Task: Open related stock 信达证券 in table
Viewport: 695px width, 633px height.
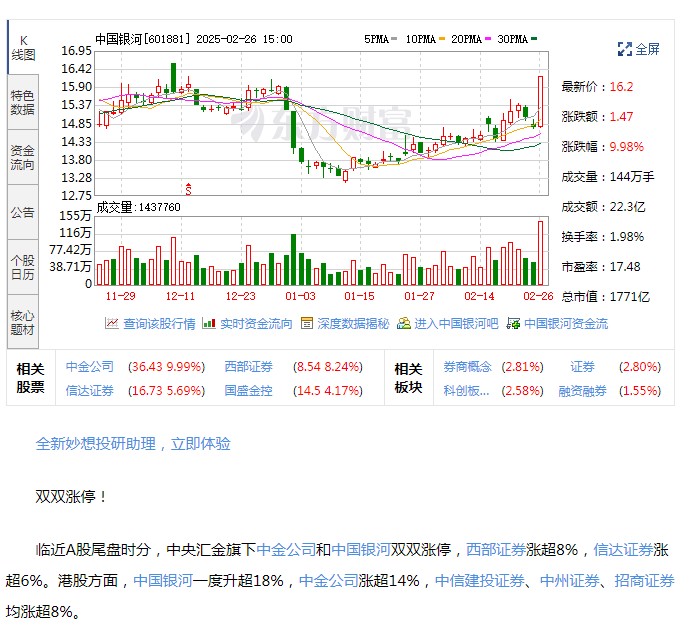Action: [90, 391]
